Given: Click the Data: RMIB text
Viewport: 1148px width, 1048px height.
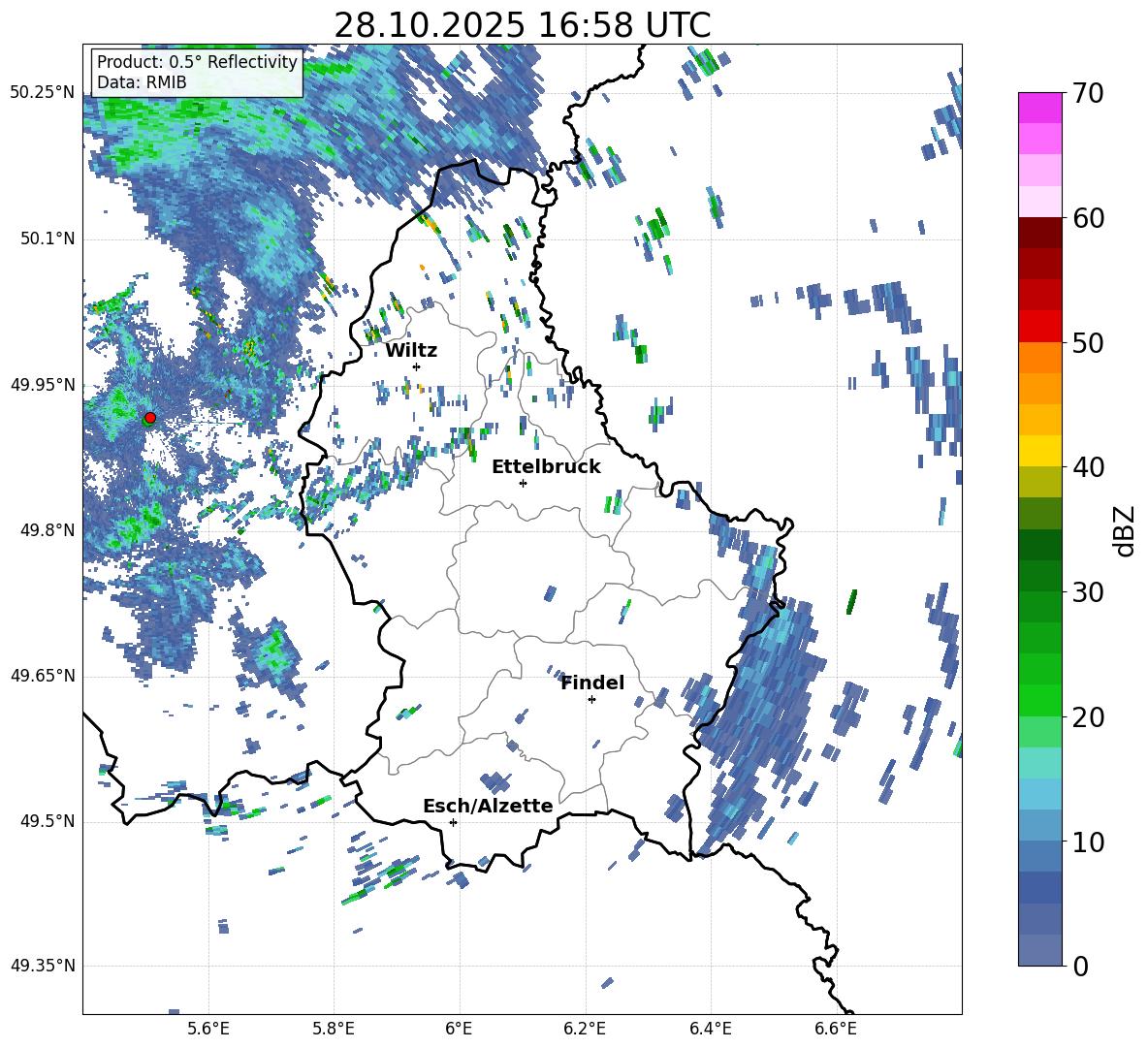Looking at the screenshot, I should (x=142, y=82).
